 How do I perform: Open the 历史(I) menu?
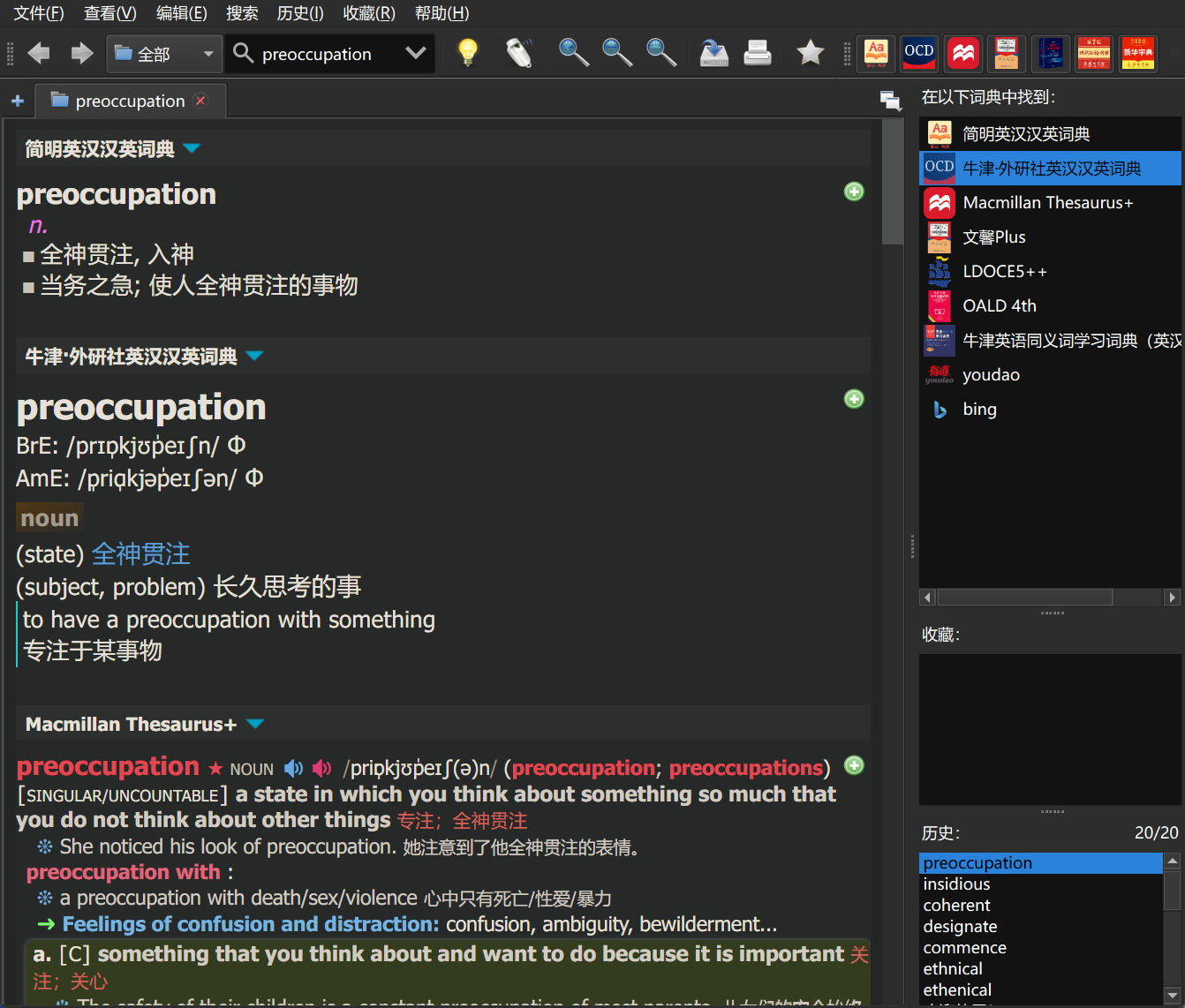300,13
